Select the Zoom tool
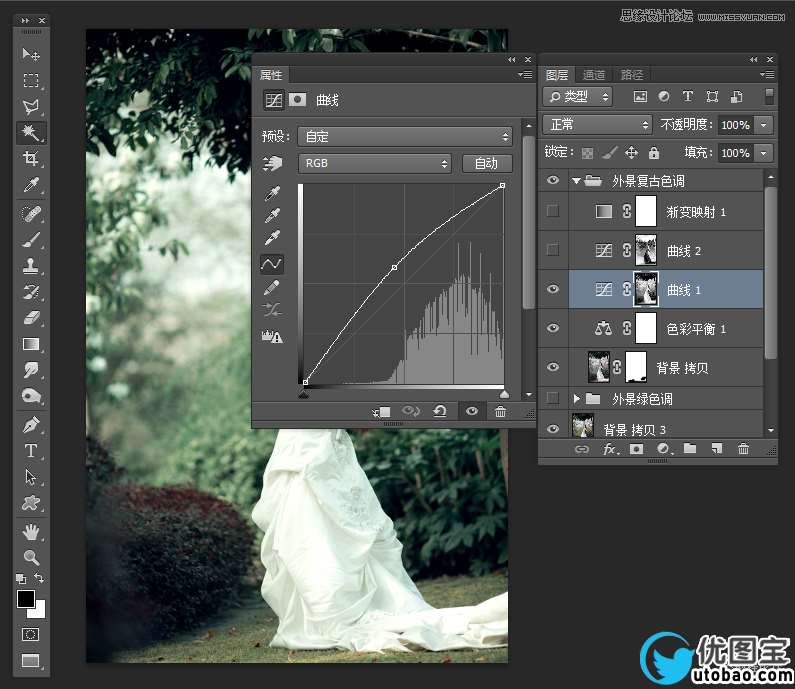The height and width of the screenshot is (689, 795). click(x=31, y=557)
